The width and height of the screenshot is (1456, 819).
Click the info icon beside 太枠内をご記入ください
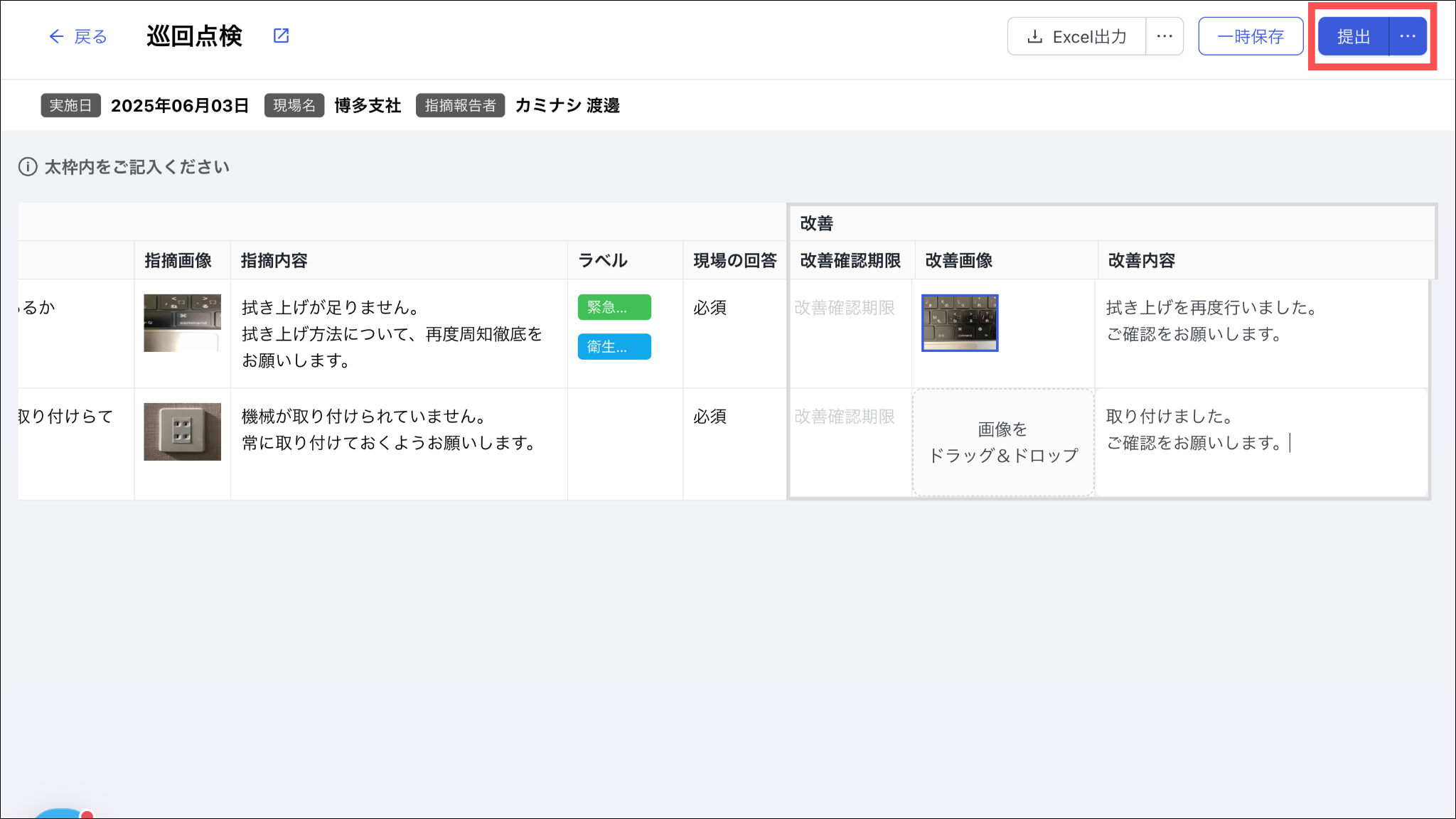click(x=28, y=167)
